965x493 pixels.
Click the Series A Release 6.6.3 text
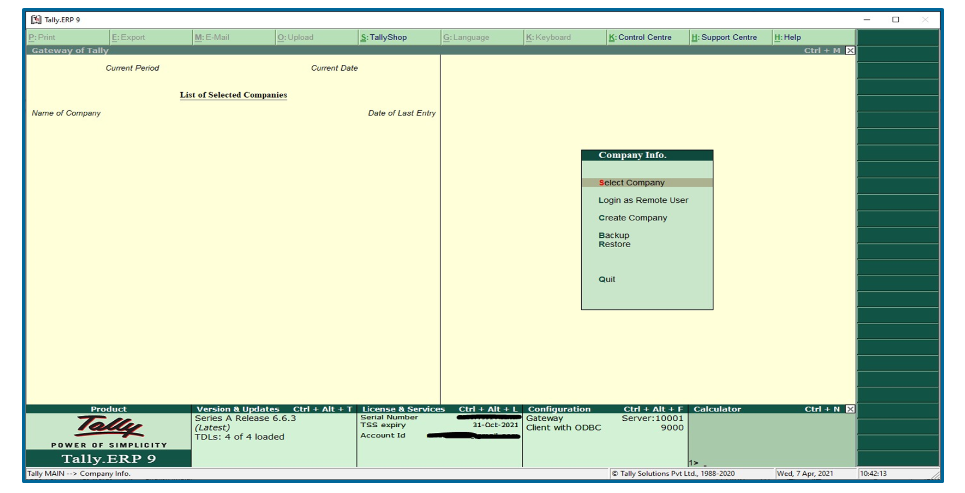pyautogui.click(x=246, y=419)
